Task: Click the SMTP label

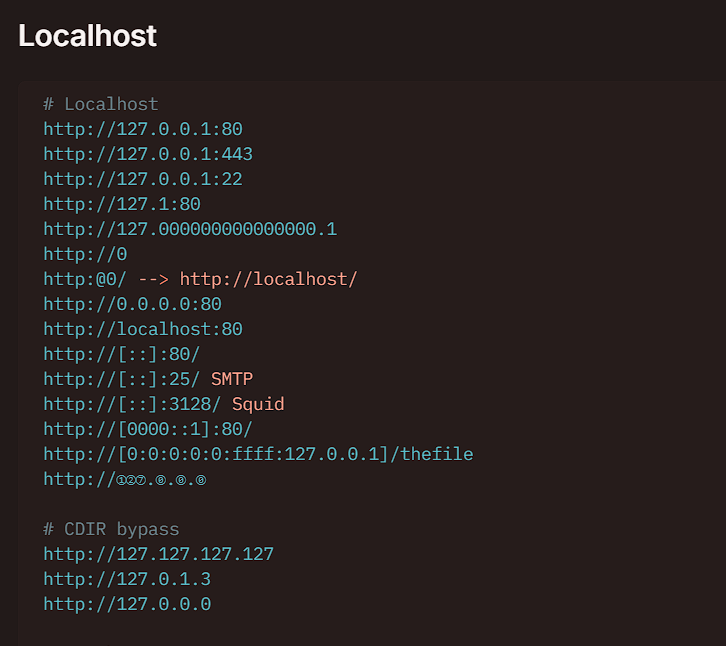Action: pyautogui.click(x=232, y=379)
